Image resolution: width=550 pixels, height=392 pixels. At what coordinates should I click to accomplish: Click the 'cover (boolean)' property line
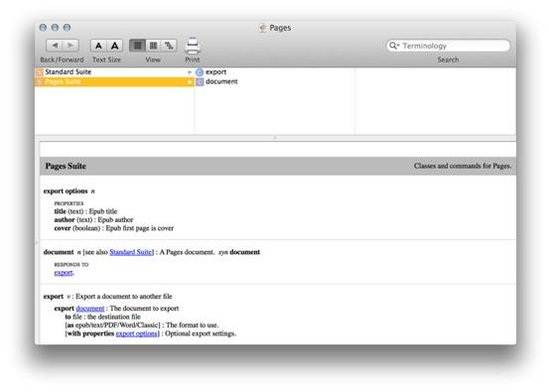point(114,228)
